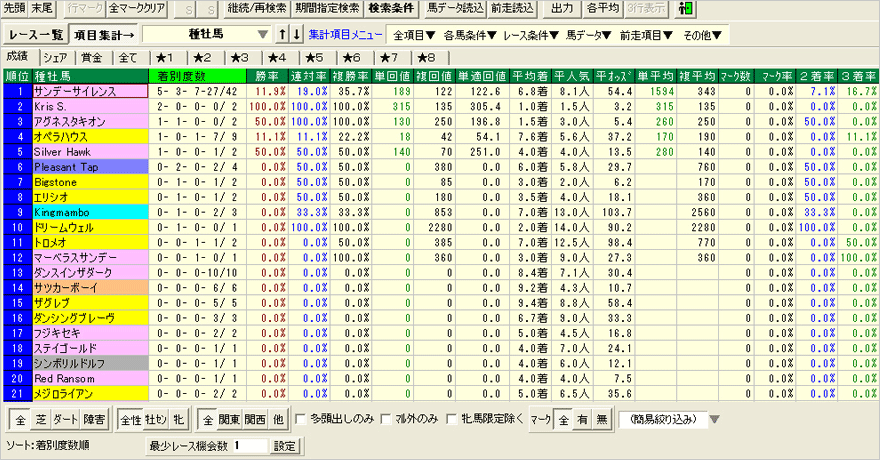This screenshot has width=880, height=460.
Task: Select 関東 region filter
Action: [x=229, y=420]
